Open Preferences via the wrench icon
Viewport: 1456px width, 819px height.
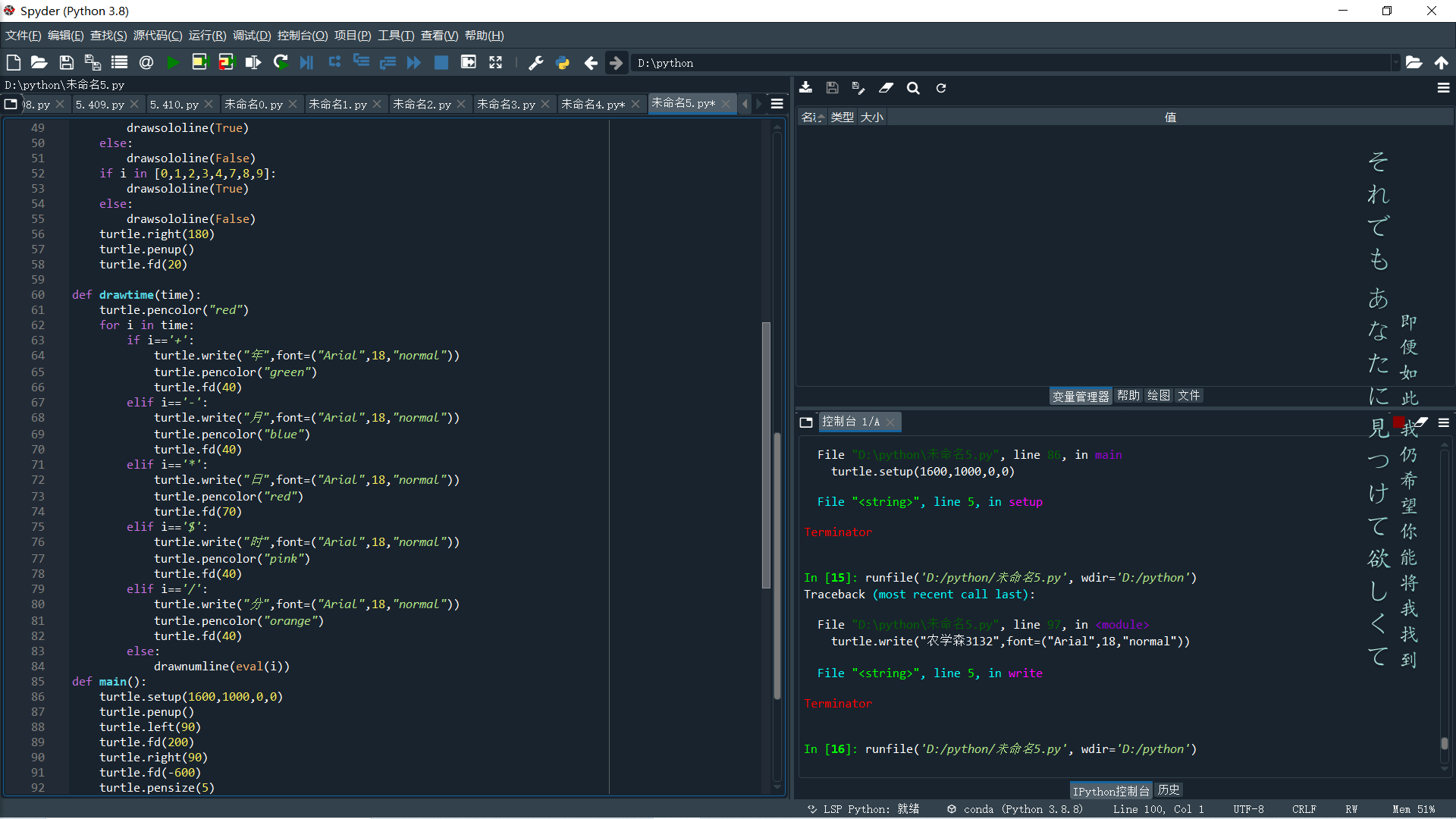pyautogui.click(x=535, y=63)
